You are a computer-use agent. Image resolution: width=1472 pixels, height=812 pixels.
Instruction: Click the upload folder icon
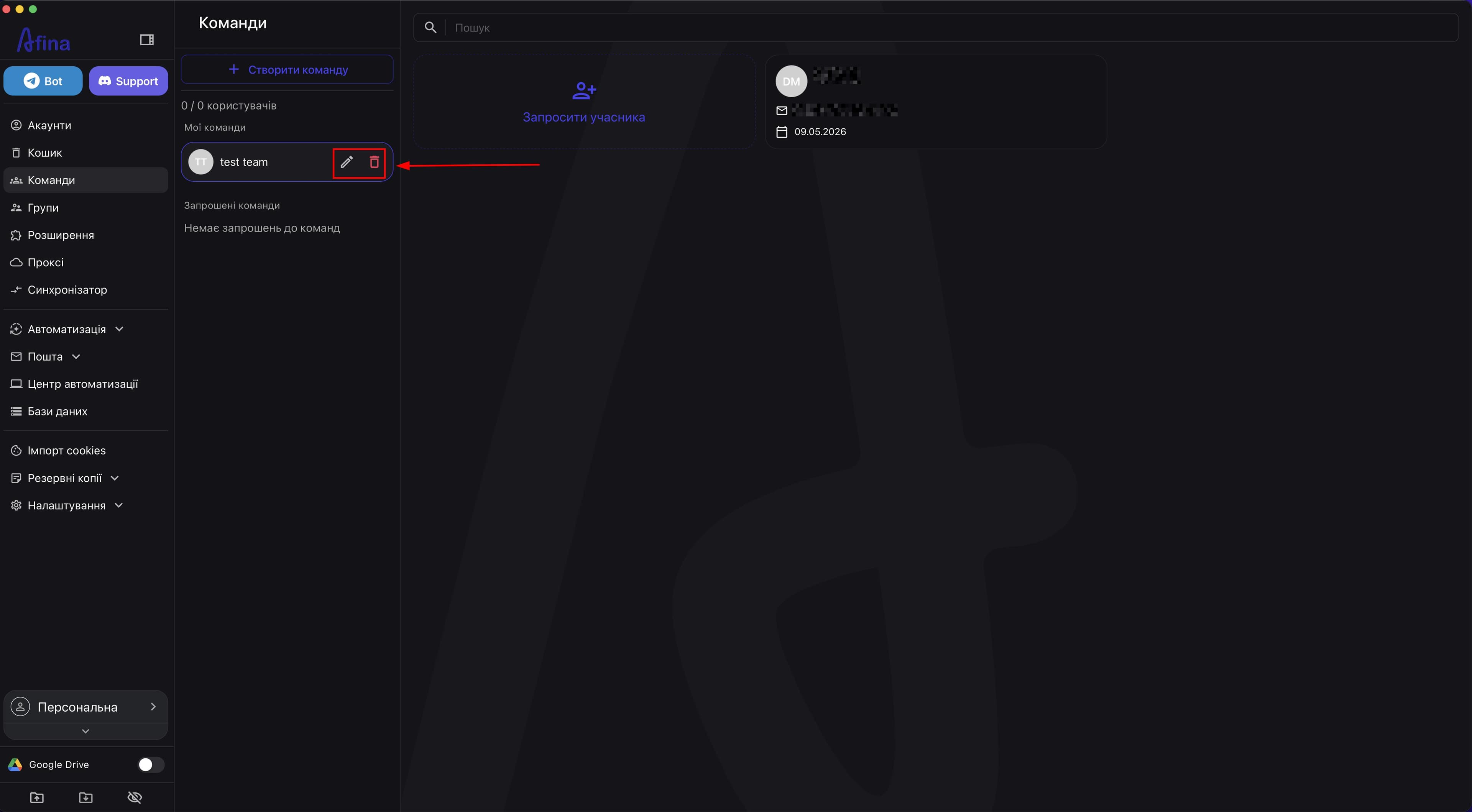[36, 798]
